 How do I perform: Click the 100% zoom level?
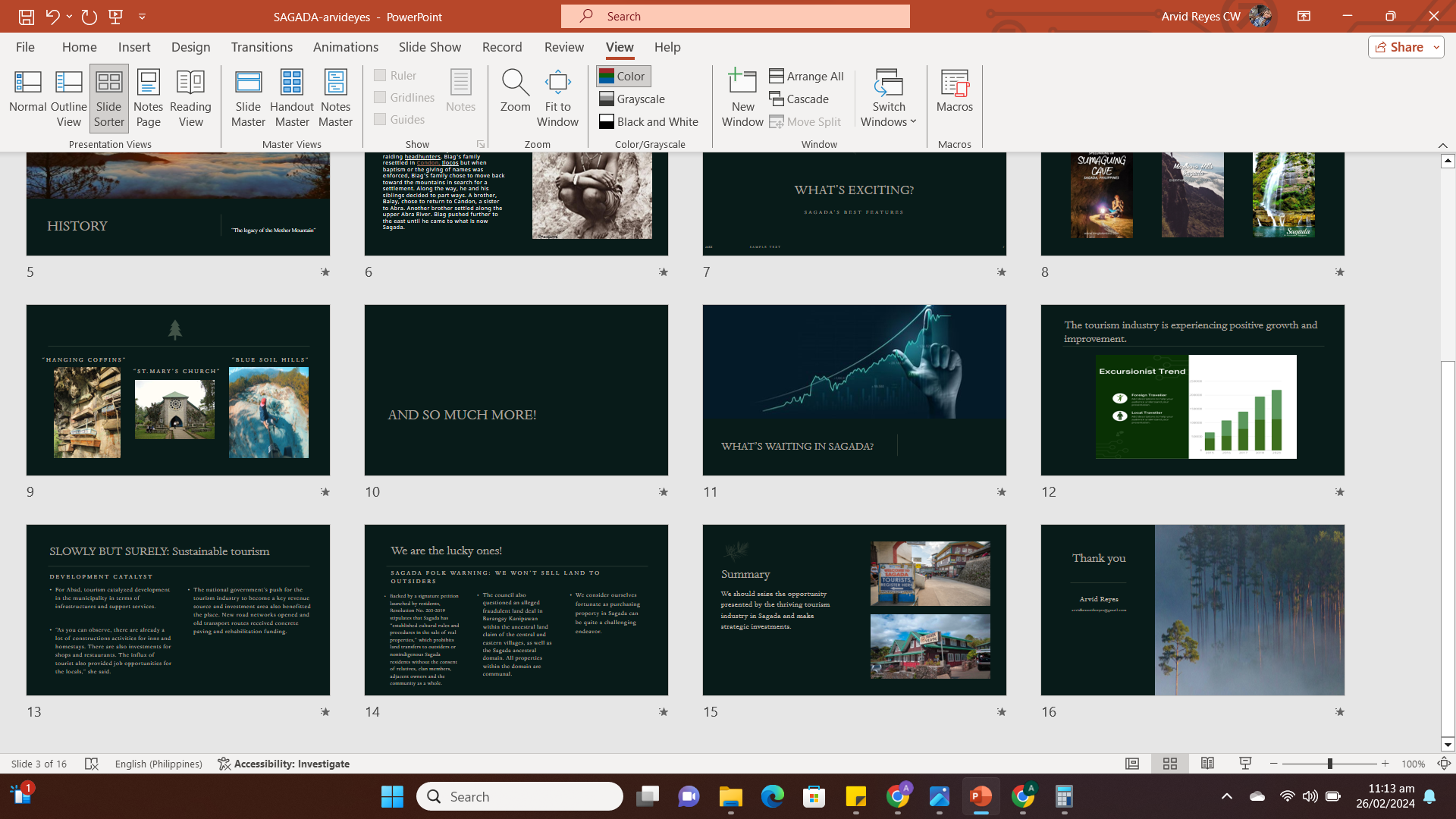point(1413,764)
